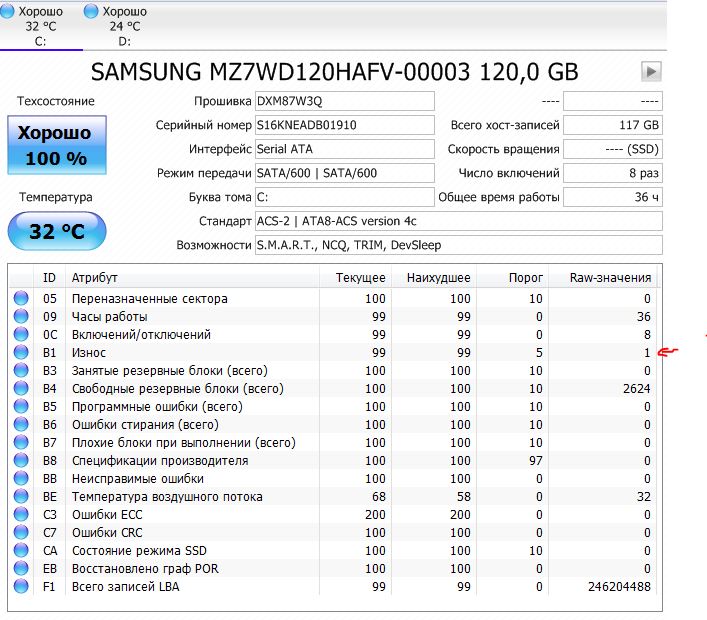This screenshot has height=620, width=707.
Task: Click the Интерфейс field Serial ATA
Action: [344, 149]
